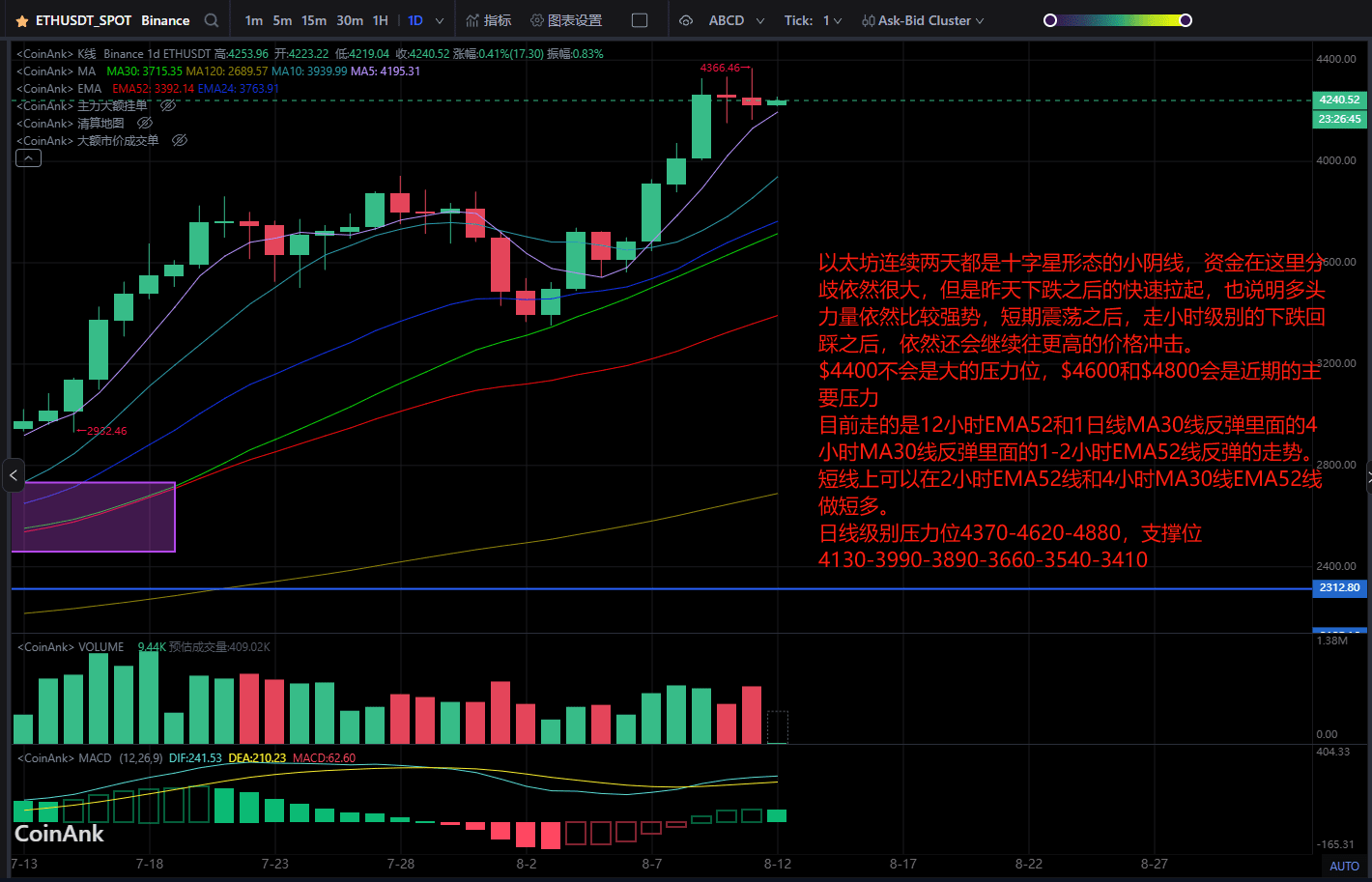
Task: Click right handle of color gradient slider
Action: coord(1186,20)
